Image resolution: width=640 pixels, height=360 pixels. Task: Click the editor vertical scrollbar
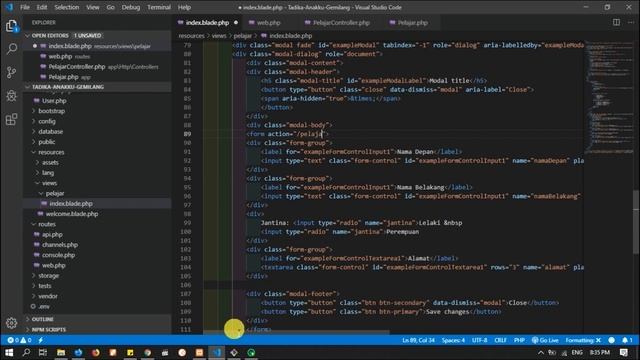click(637, 222)
